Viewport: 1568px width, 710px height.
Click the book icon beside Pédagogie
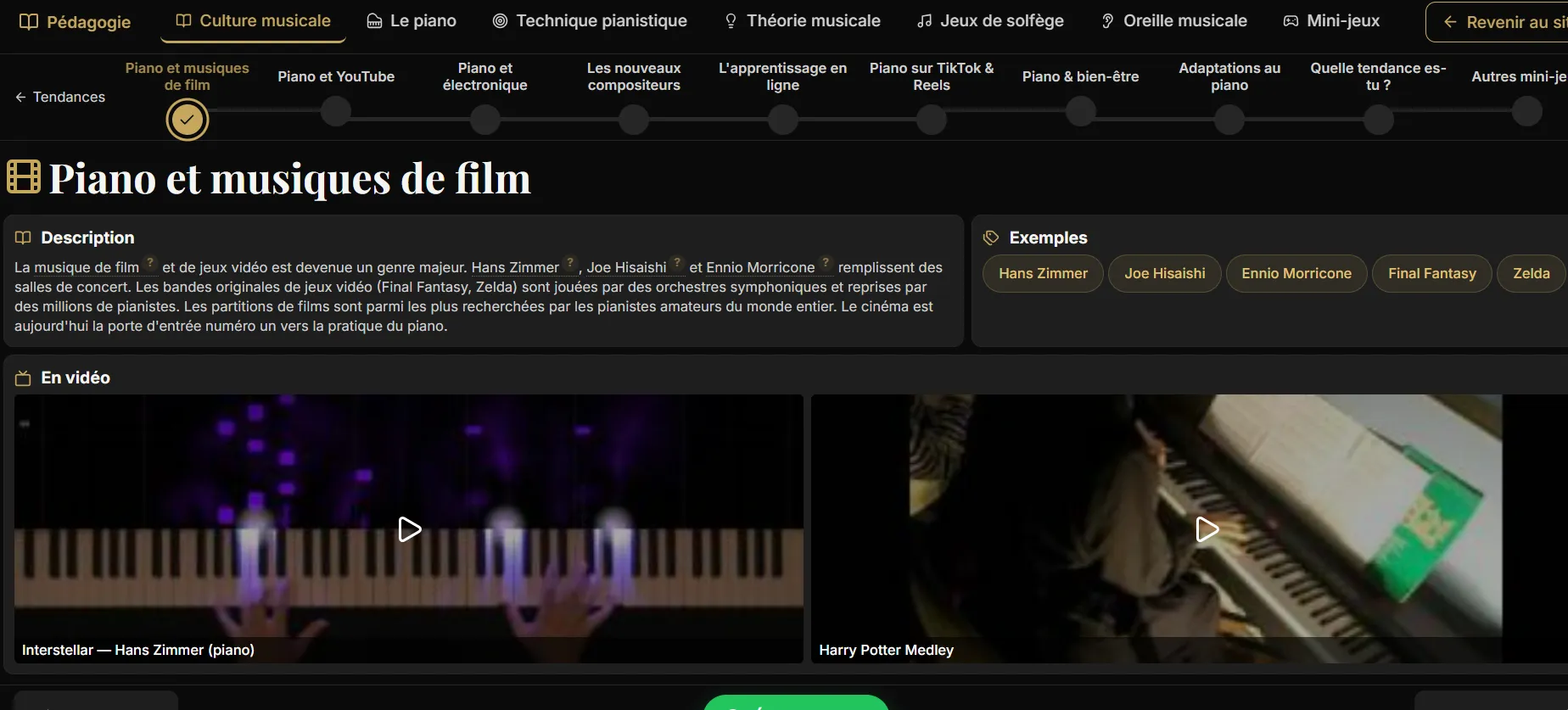tap(29, 21)
